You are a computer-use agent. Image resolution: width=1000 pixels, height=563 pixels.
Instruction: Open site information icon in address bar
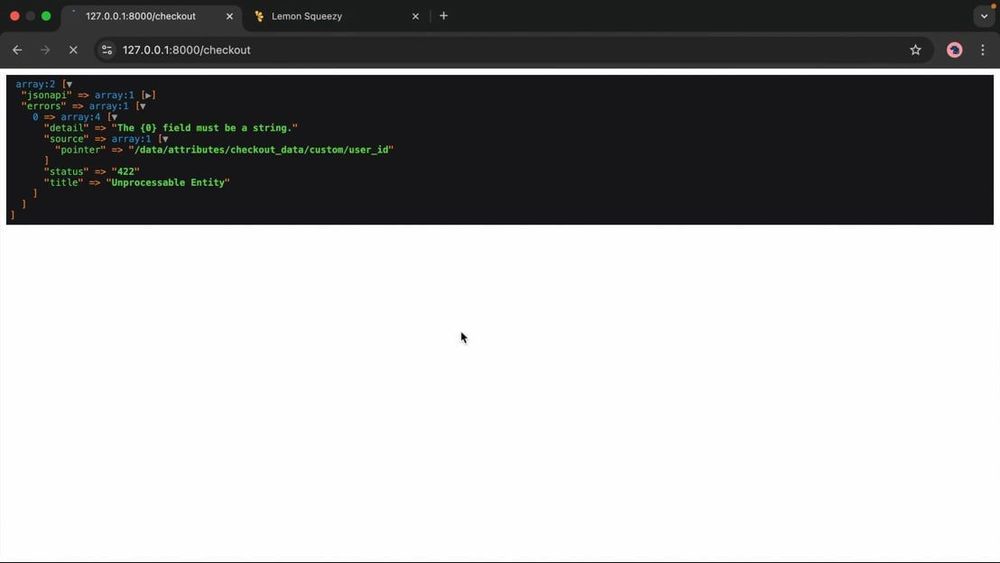[x=107, y=50]
